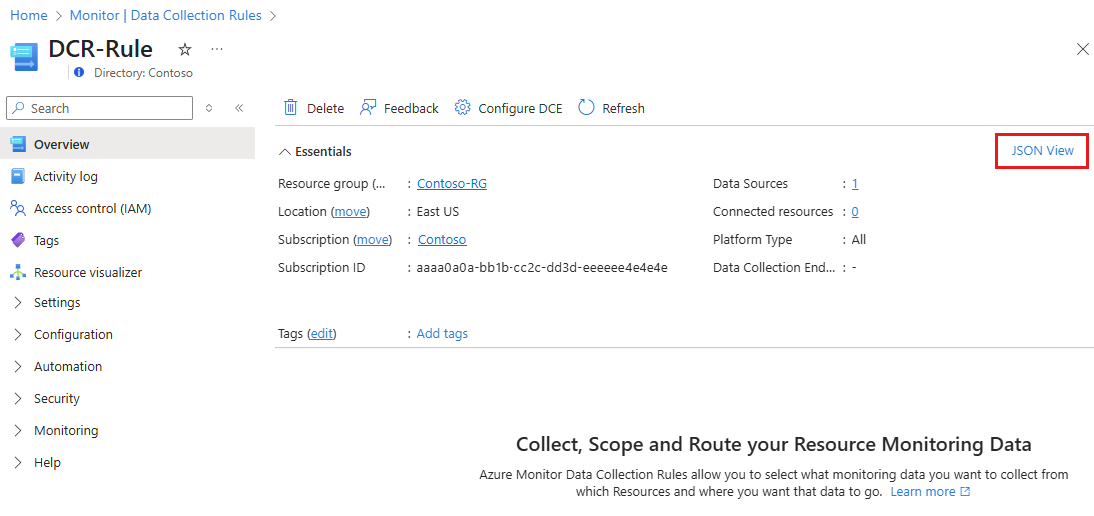Collapse the Essentials section
Image resolution: width=1094 pixels, height=516 pixels.
(x=285, y=152)
